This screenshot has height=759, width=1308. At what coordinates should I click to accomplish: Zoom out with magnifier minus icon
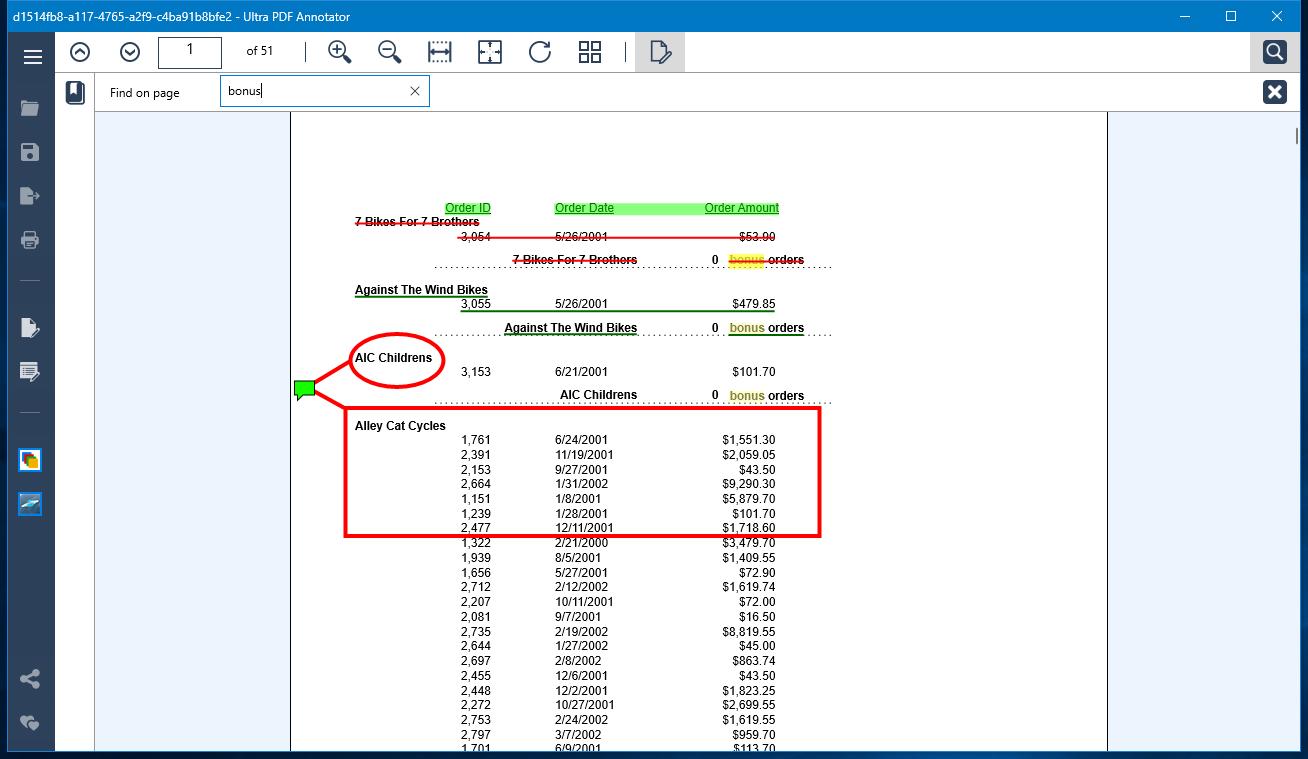(390, 52)
